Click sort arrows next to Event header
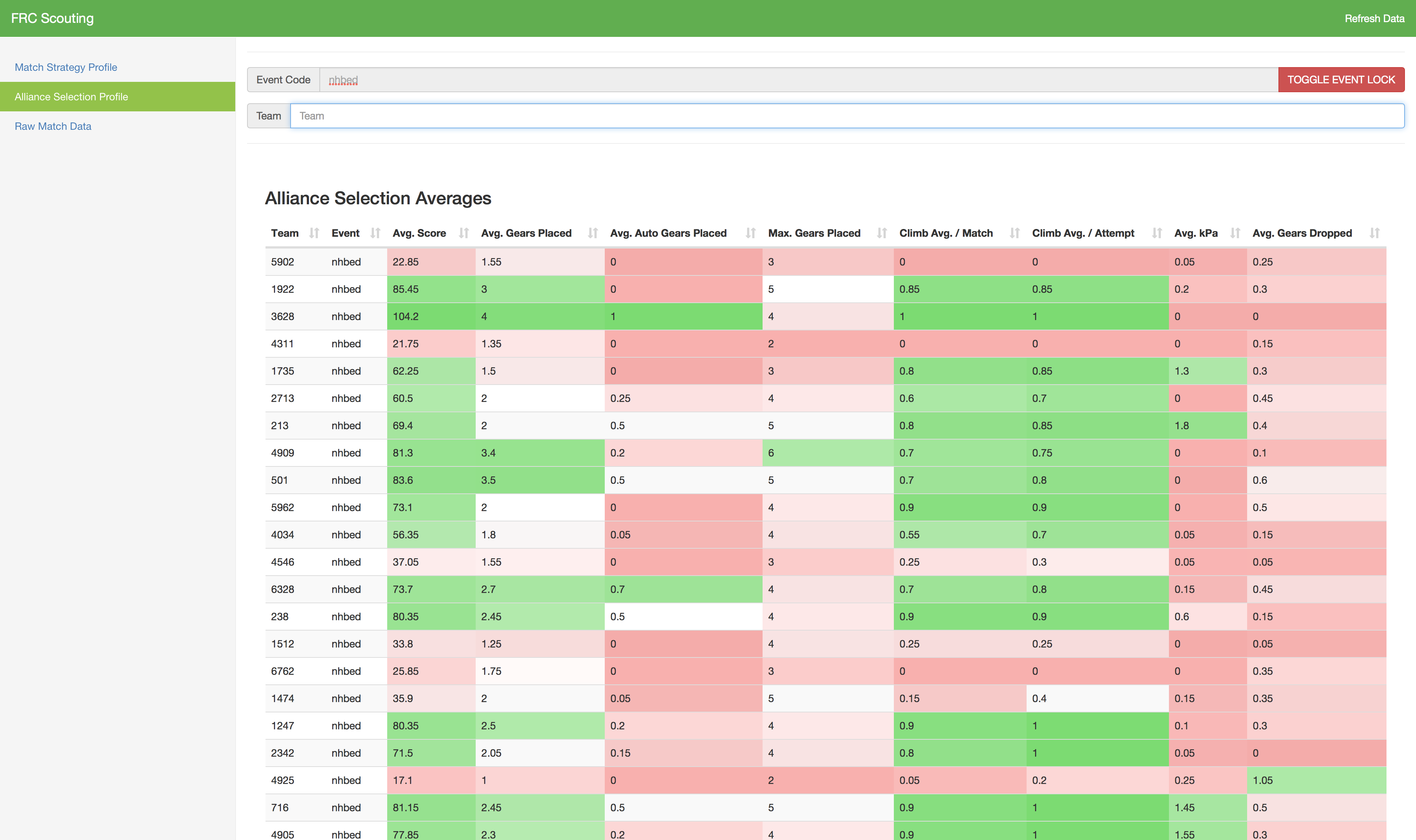 click(375, 233)
